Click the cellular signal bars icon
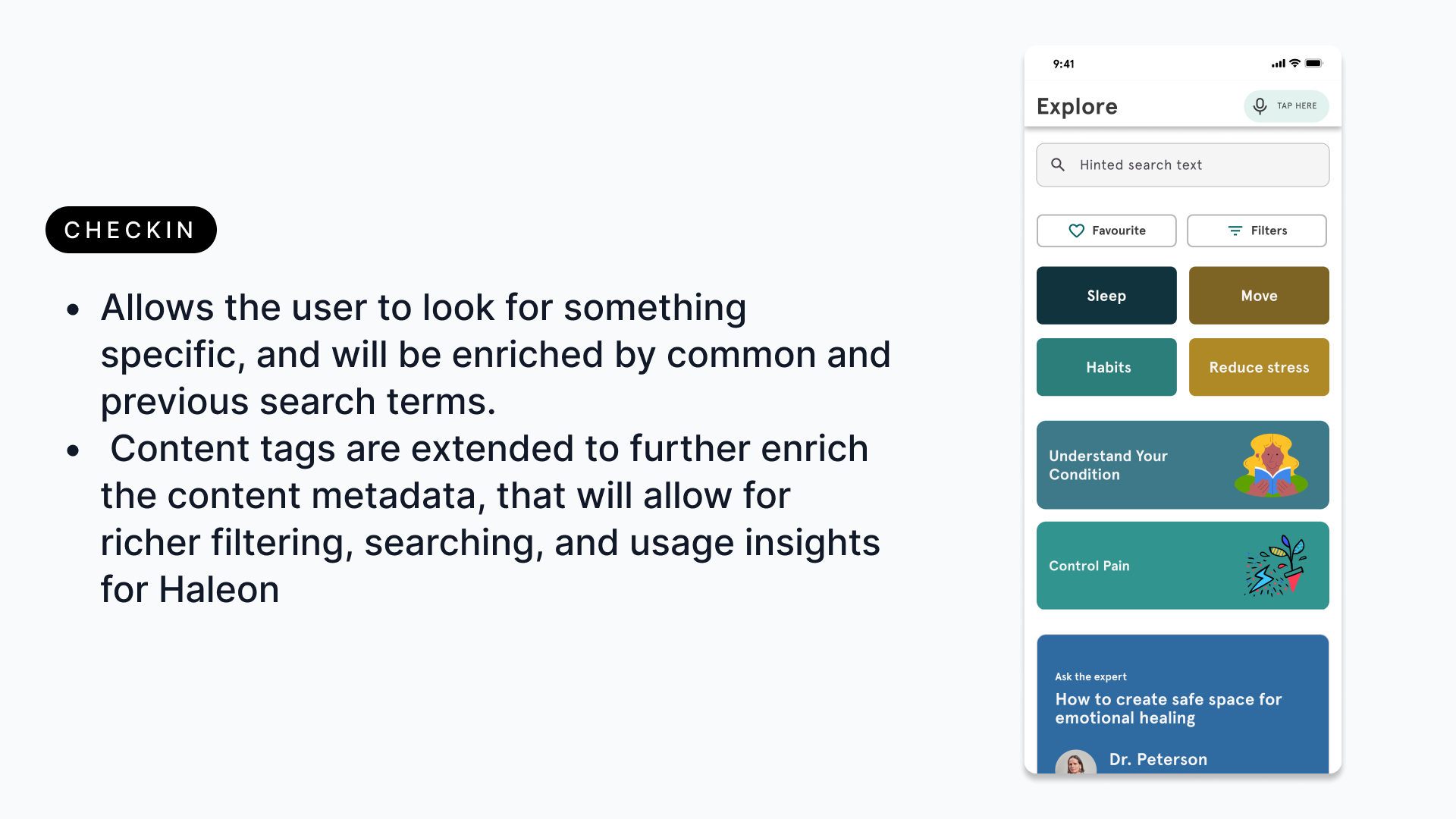1456x819 pixels. click(x=1279, y=64)
